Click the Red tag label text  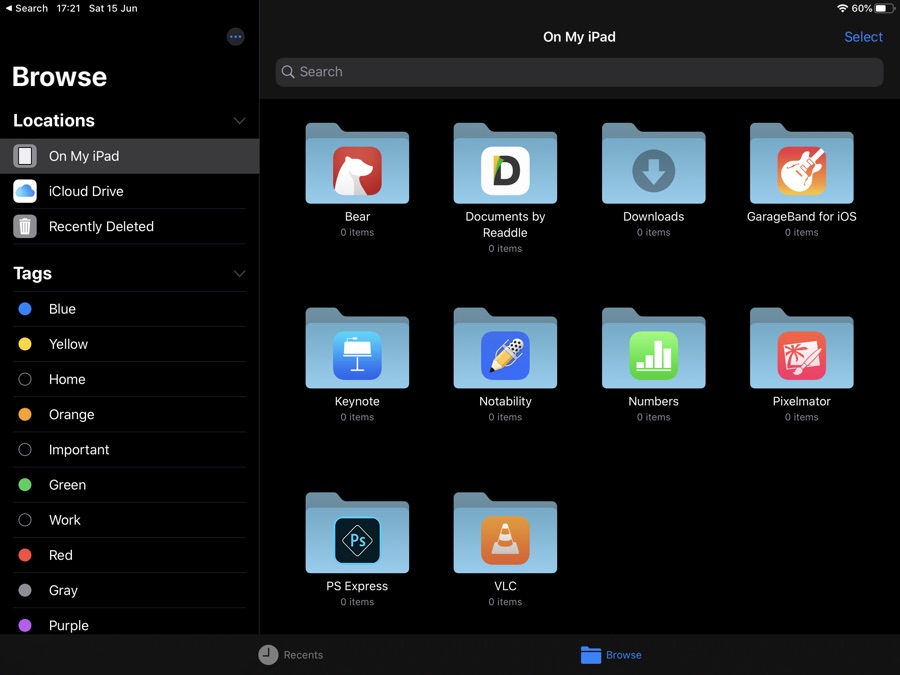[x=60, y=555]
